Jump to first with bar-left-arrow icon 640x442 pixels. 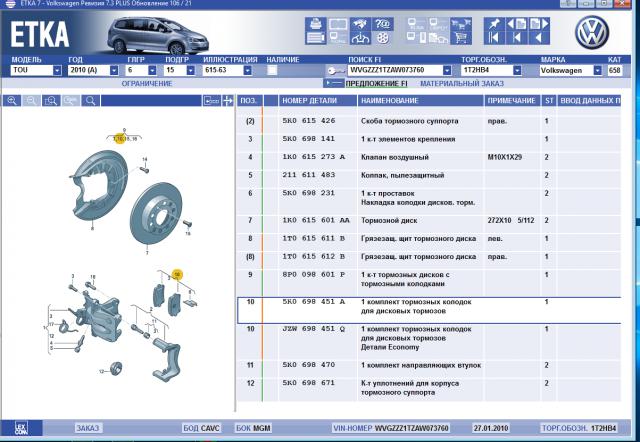pyautogui.click(x=494, y=38)
